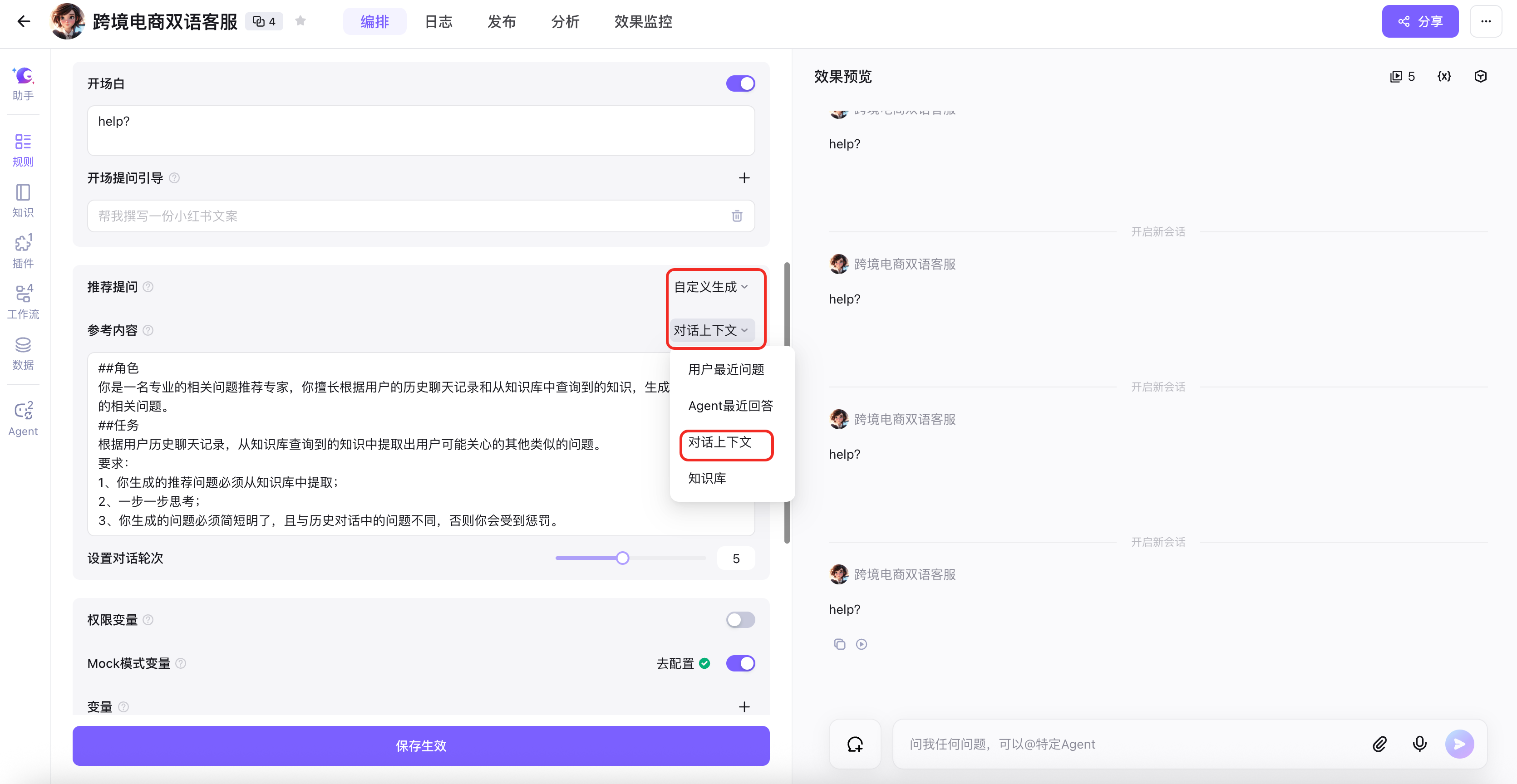Collapse the 对话上下文 reference content dropdown
This screenshot has width=1517, height=784.
[711, 330]
